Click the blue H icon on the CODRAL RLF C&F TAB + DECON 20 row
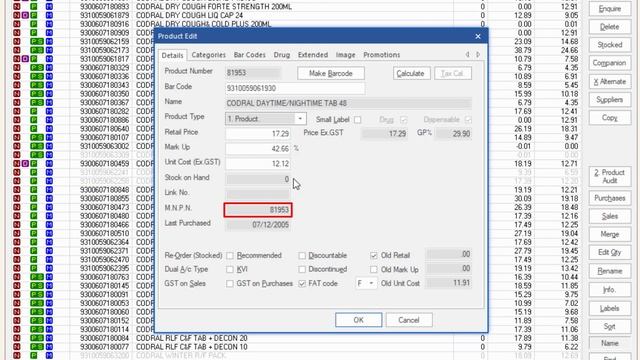The width and height of the screenshot is (640, 360). [49, 338]
